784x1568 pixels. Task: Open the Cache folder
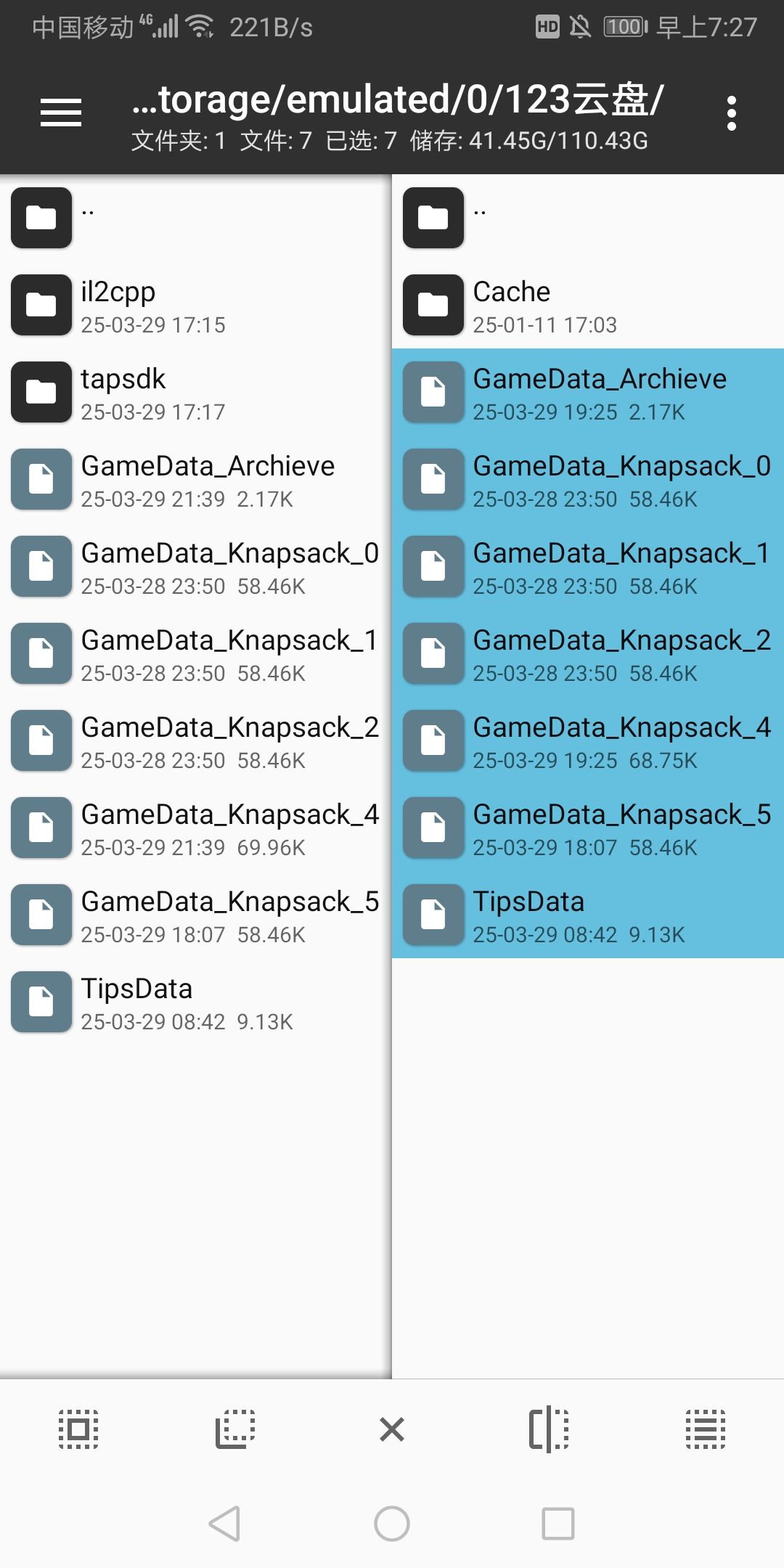588,306
